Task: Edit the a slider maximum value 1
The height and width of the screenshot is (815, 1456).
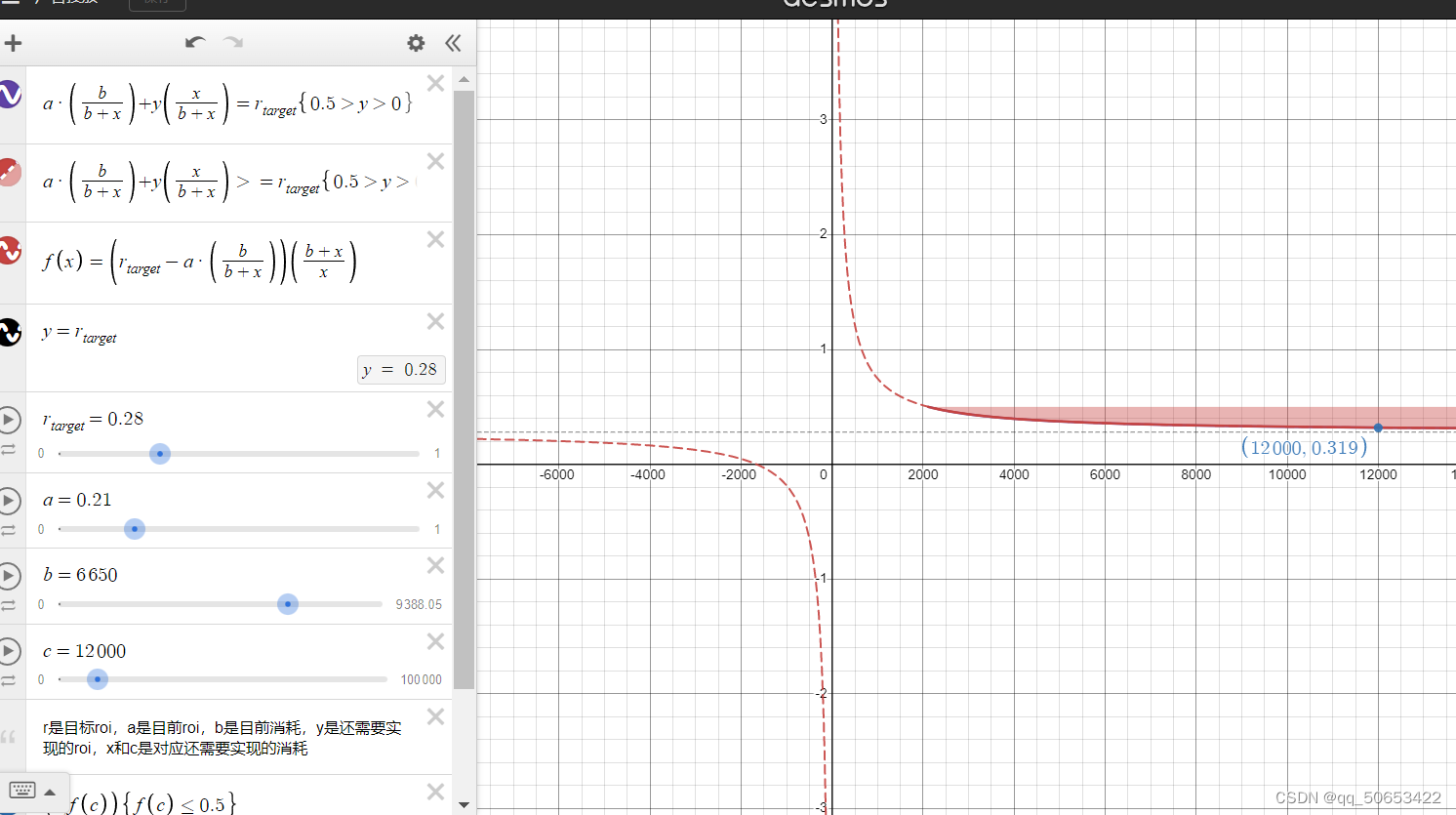Action: pyautogui.click(x=437, y=529)
